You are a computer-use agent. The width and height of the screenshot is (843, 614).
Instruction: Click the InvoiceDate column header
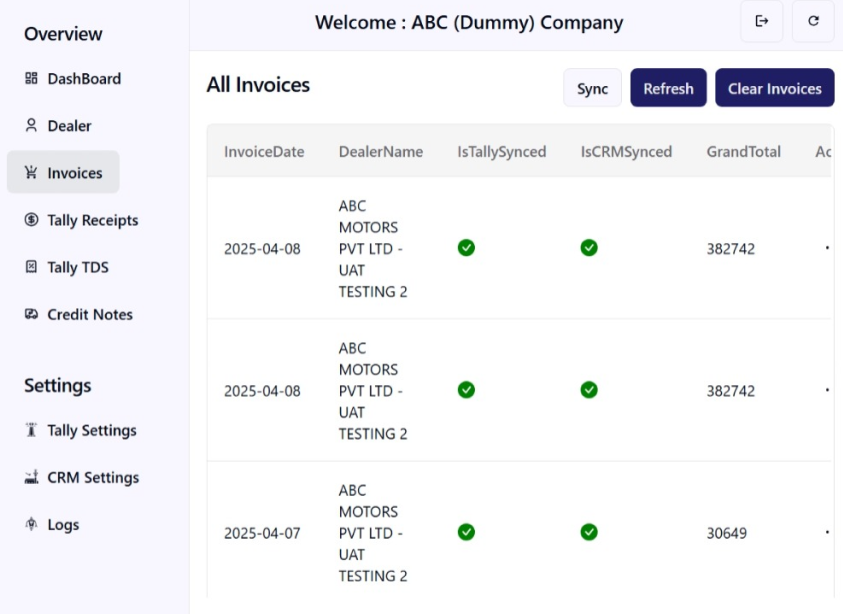[x=264, y=152]
